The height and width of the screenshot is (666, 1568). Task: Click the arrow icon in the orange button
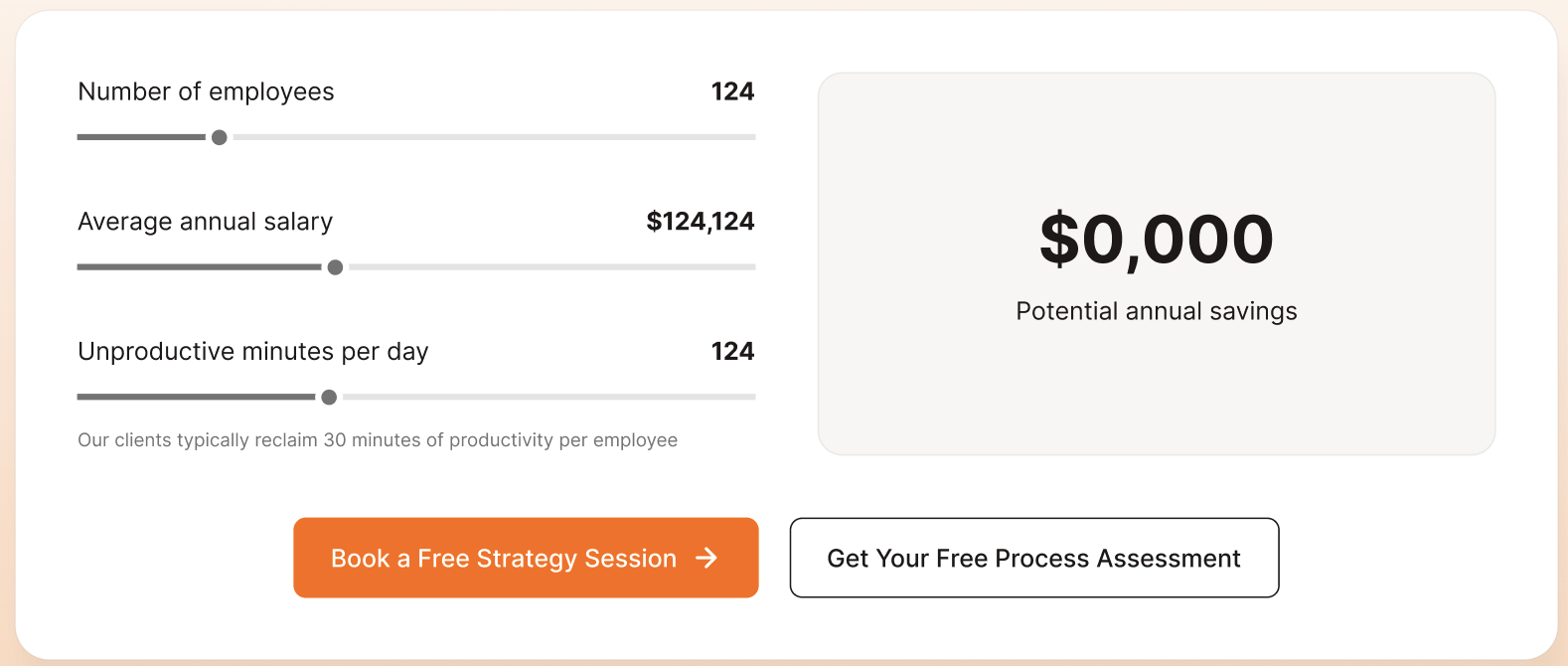[x=706, y=558]
